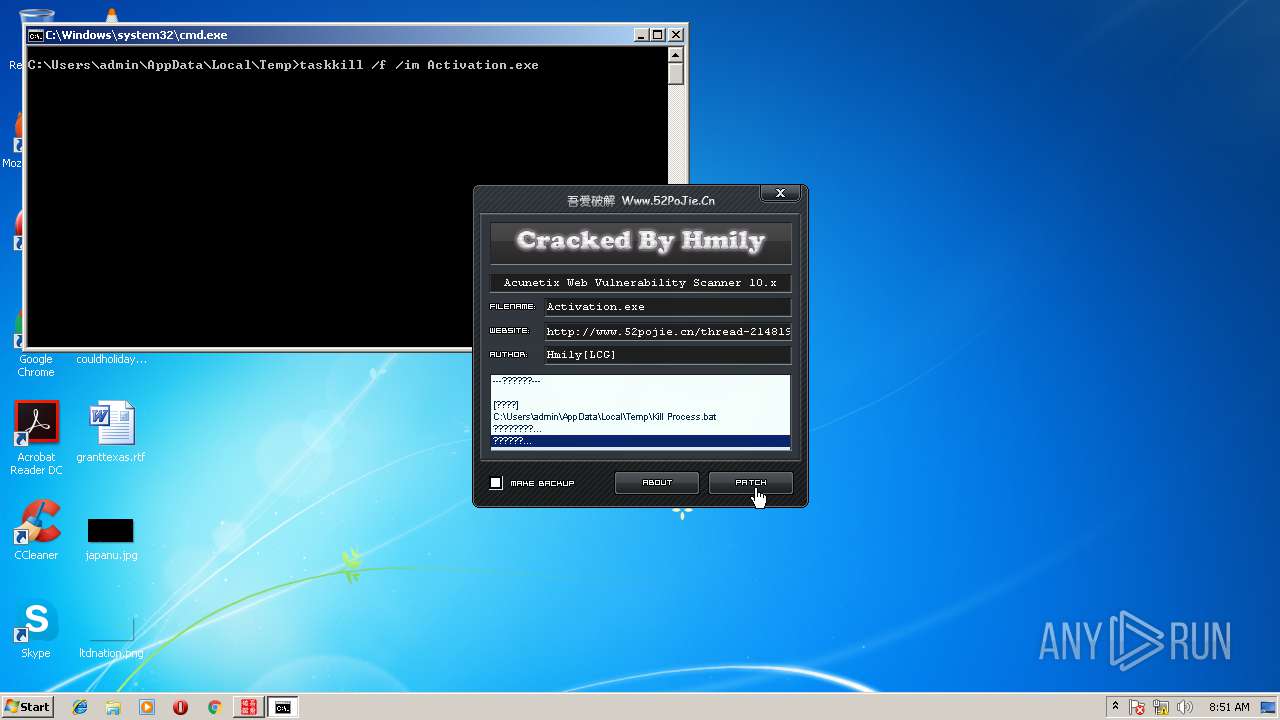Click the cmd.exe scroll up arrow
The height and width of the screenshot is (720, 1280).
pos(676,54)
